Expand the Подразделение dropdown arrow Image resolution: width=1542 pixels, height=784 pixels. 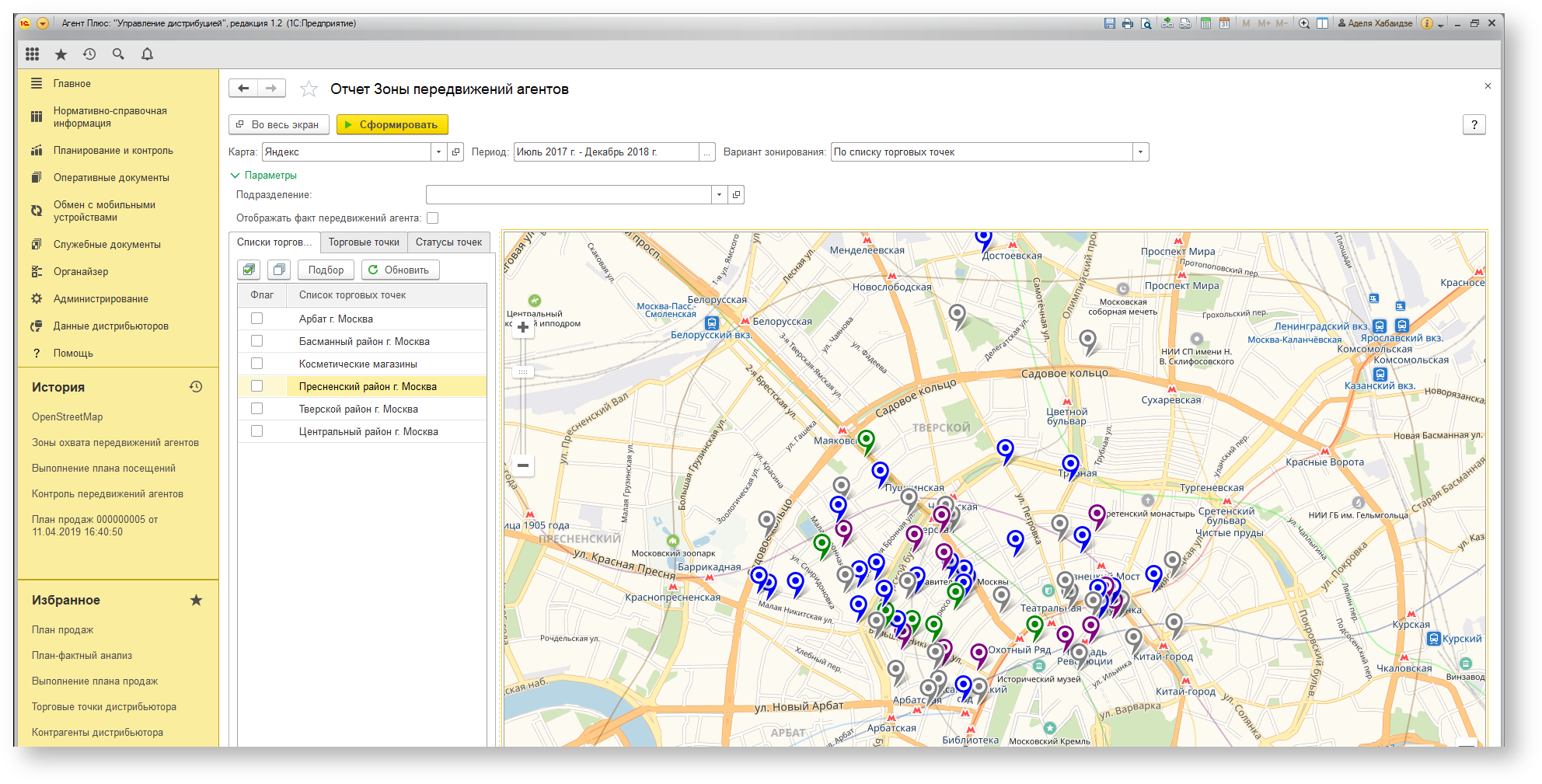[x=720, y=195]
